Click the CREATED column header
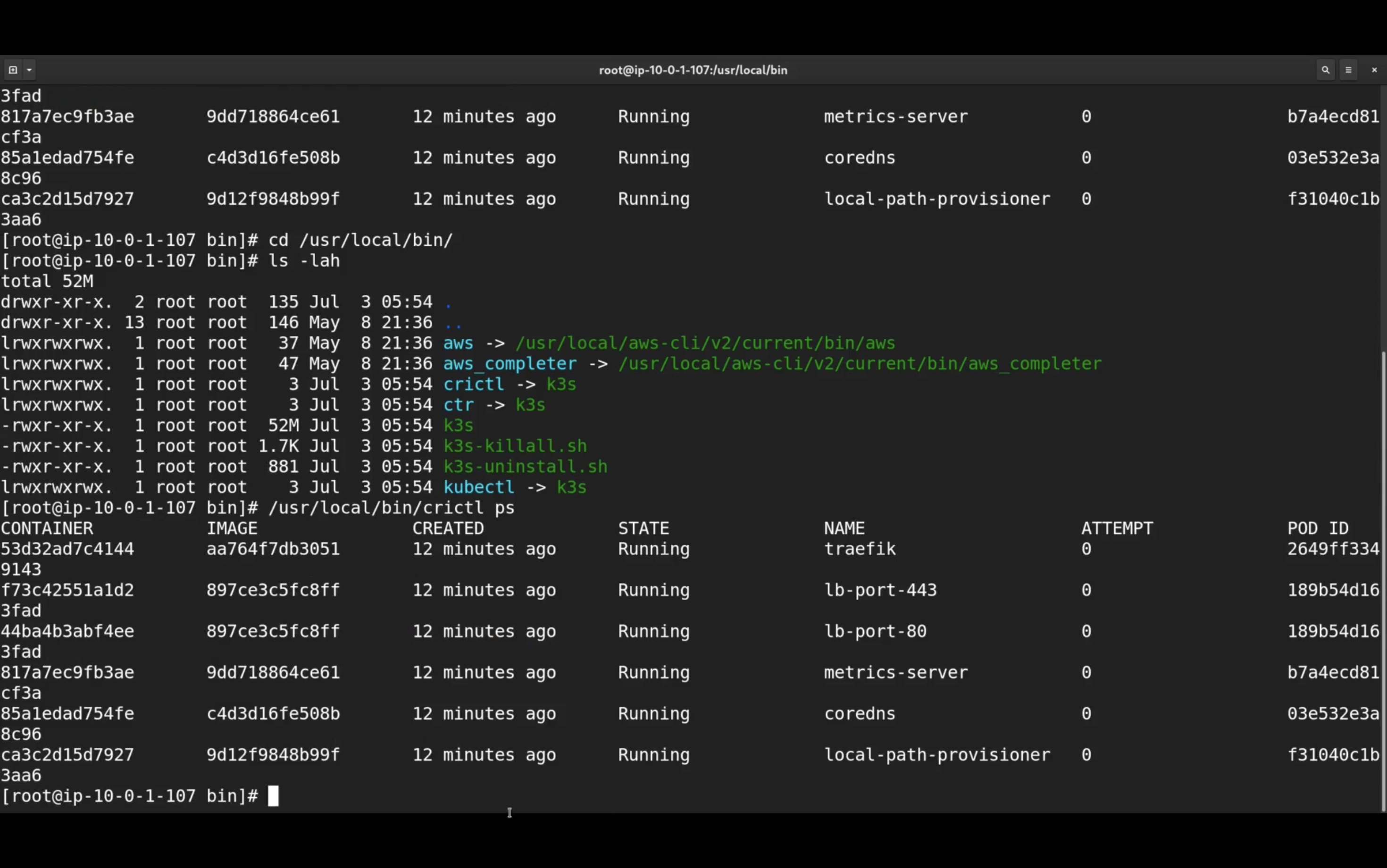The image size is (1387, 868). coord(448,529)
